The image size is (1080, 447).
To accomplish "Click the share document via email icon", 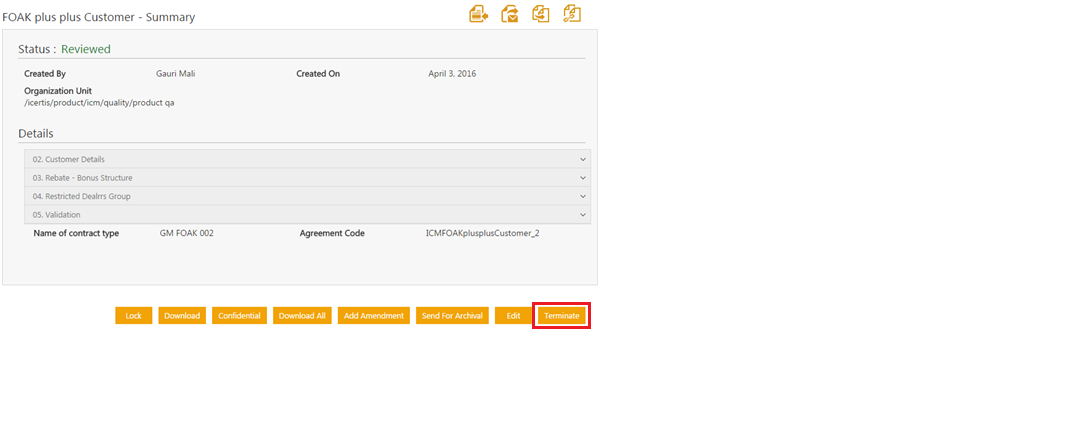I will [510, 14].
